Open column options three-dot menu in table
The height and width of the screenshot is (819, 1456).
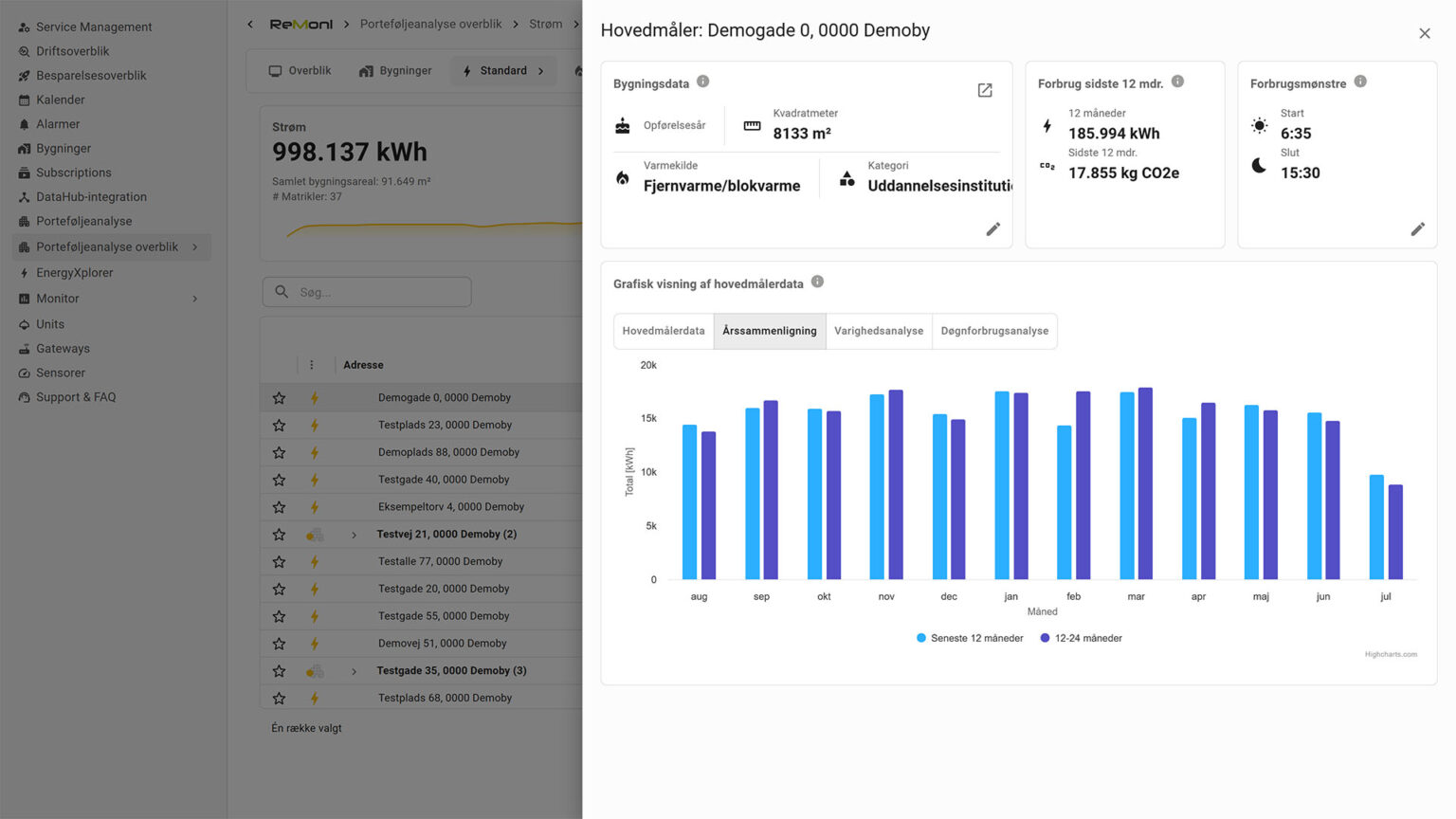tap(311, 365)
